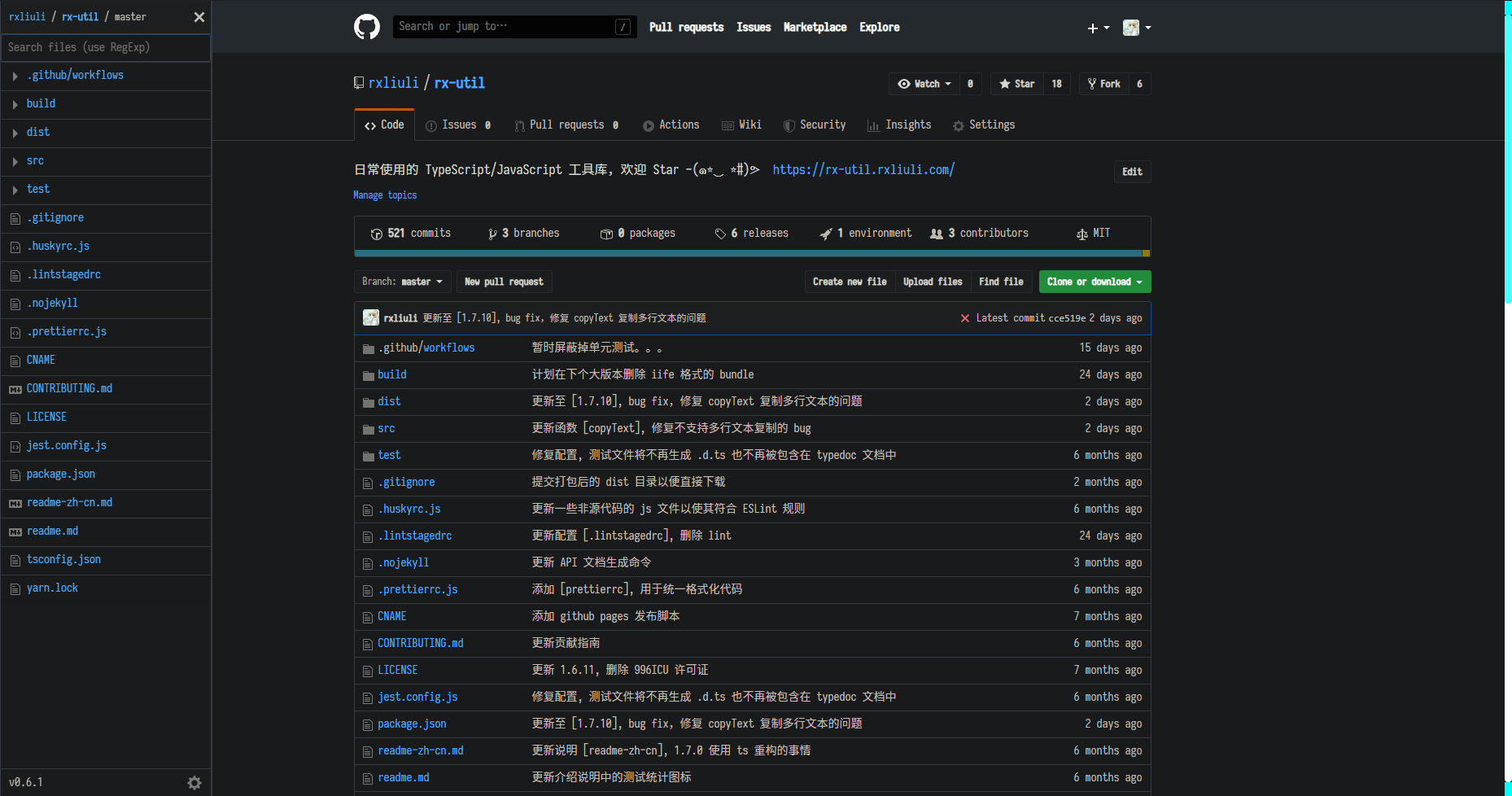The image size is (1512, 796).
Task: Click Create new file button
Action: pos(850,282)
